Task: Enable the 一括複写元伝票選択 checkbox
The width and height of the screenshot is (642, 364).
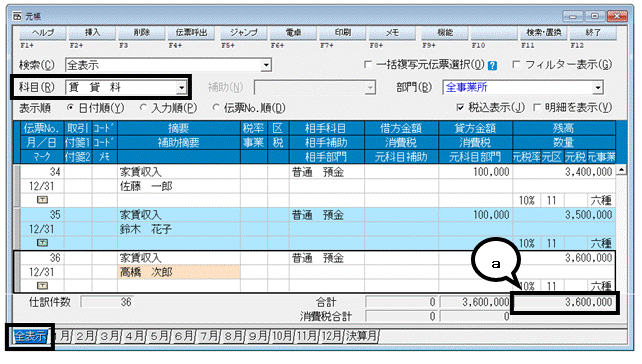Action: (368, 65)
